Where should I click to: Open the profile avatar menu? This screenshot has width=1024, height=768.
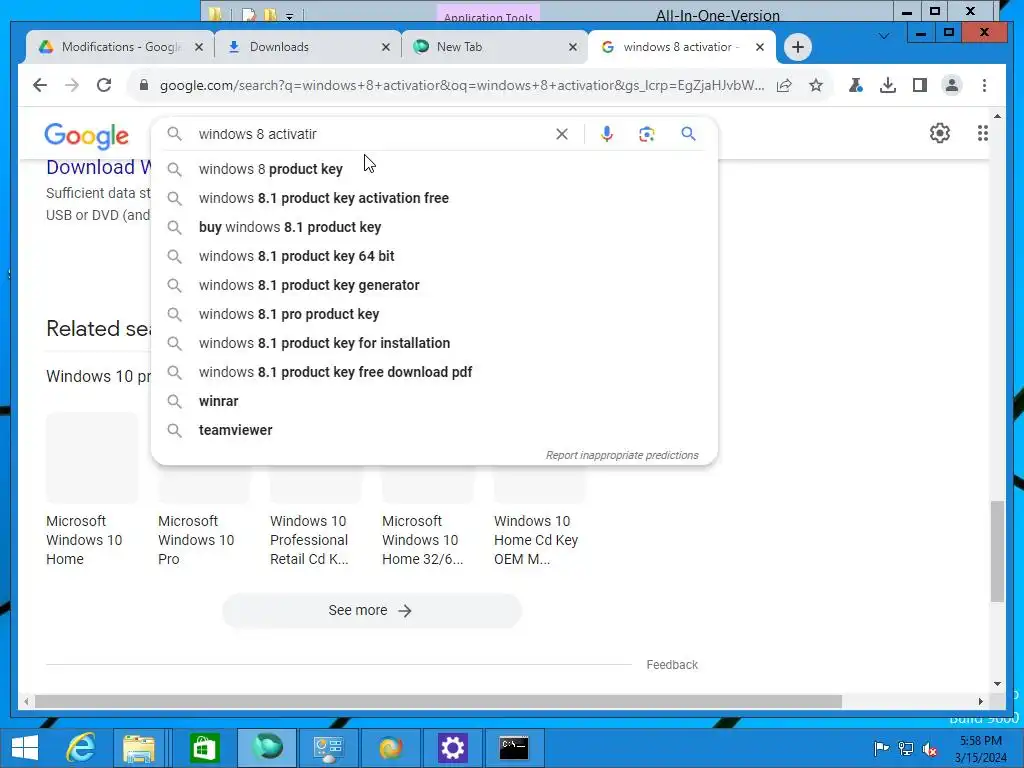click(952, 85)
